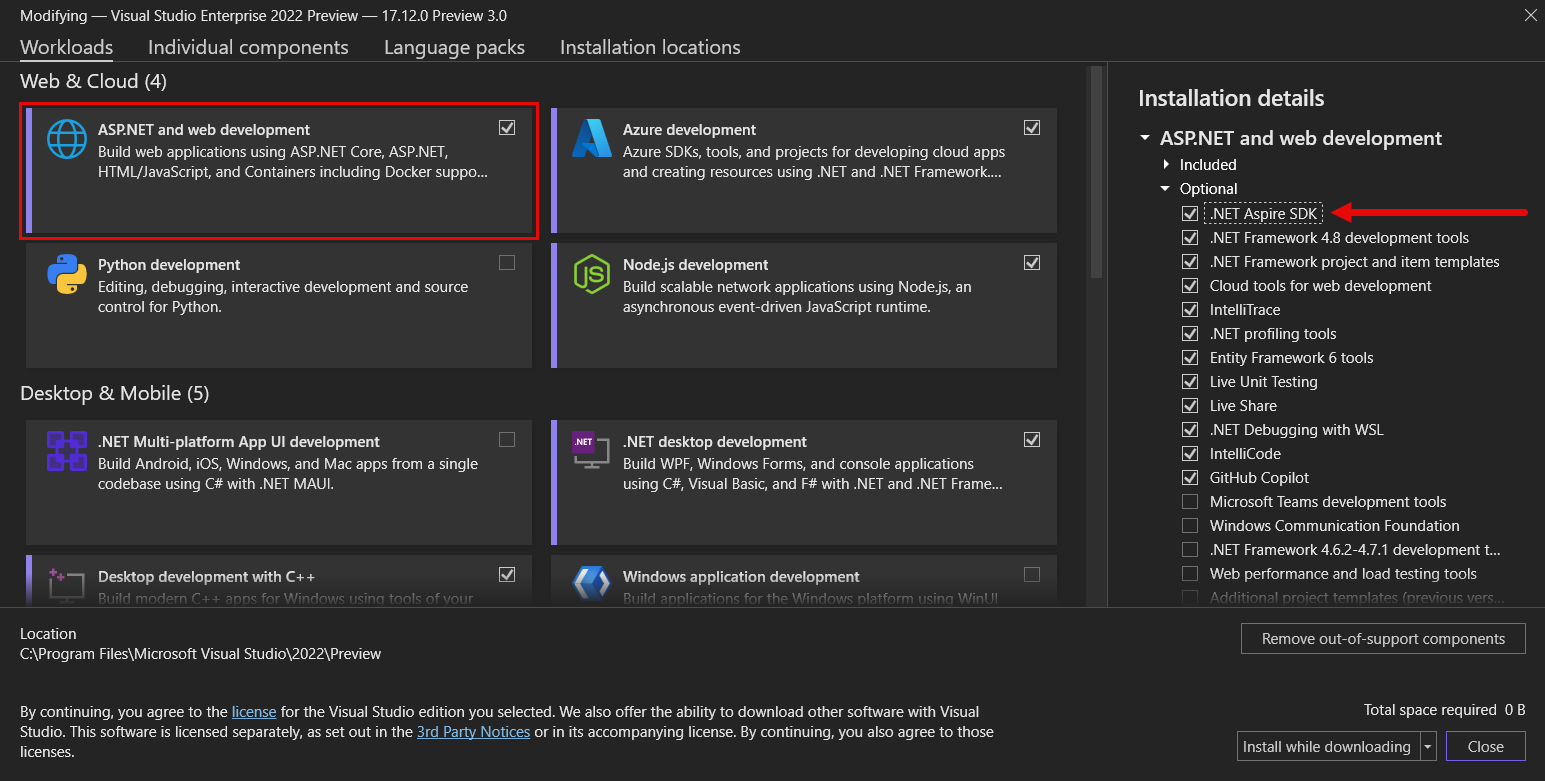The image size is (1545, 781).
Task: Enable .NET Framework 4.6.2-4.7.1 development tools
Action: [x=1190, y=550]
